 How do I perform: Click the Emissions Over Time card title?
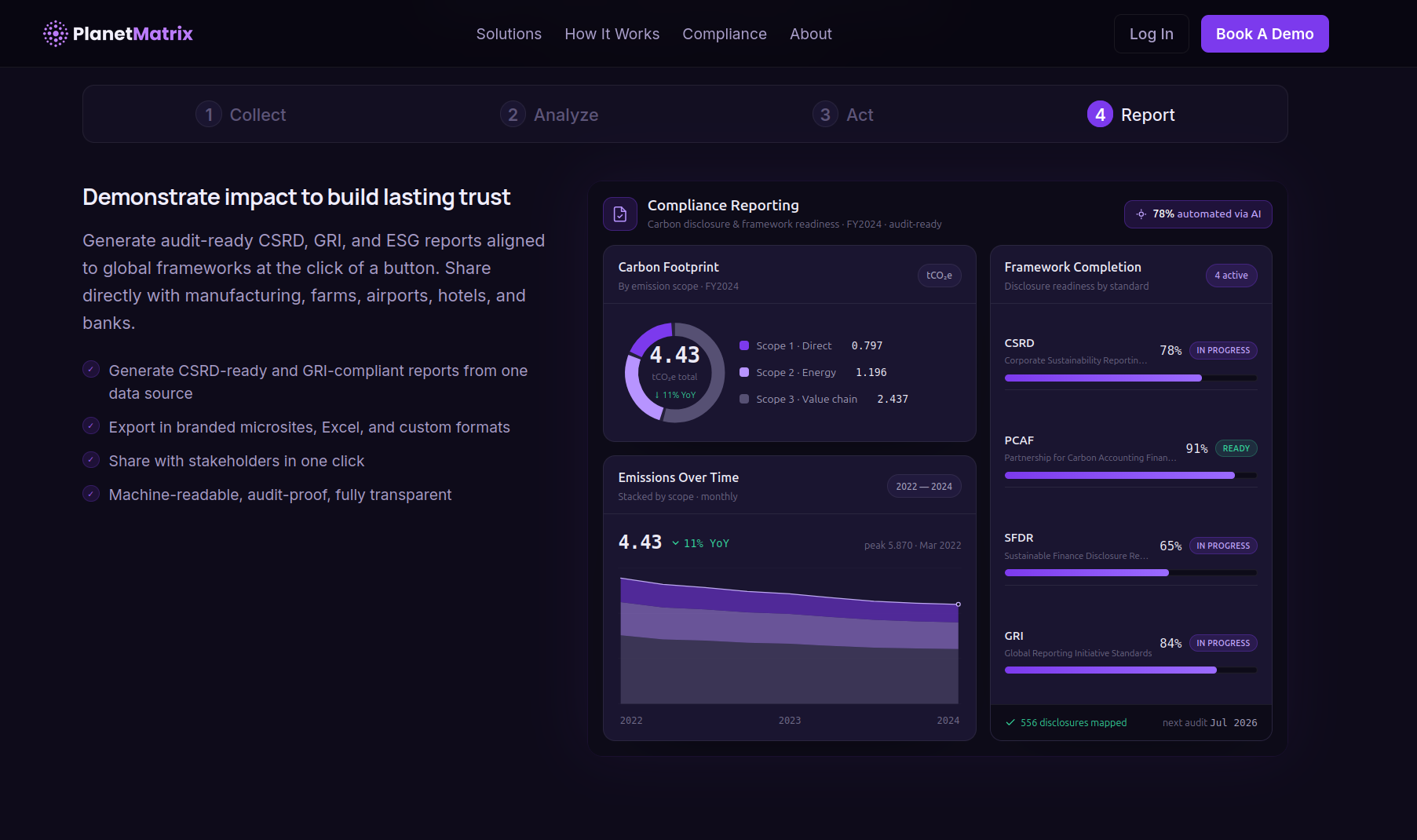click(678, 478)
